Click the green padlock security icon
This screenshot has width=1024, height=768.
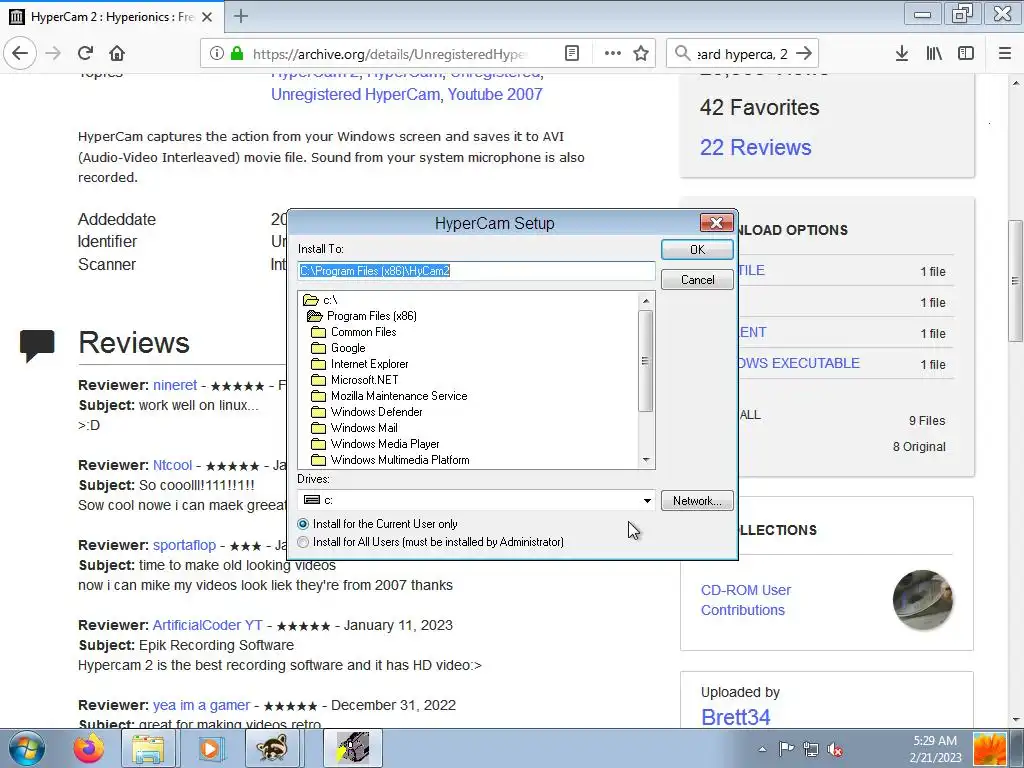pos(237,54)
